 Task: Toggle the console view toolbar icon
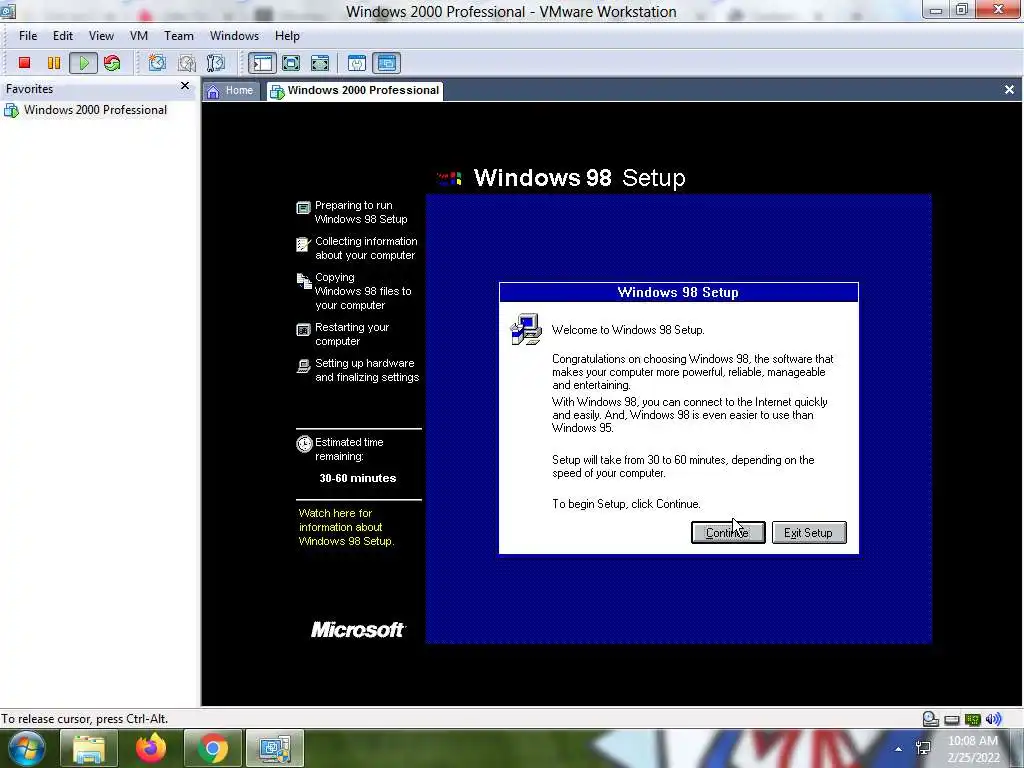[x=387, y=63]
